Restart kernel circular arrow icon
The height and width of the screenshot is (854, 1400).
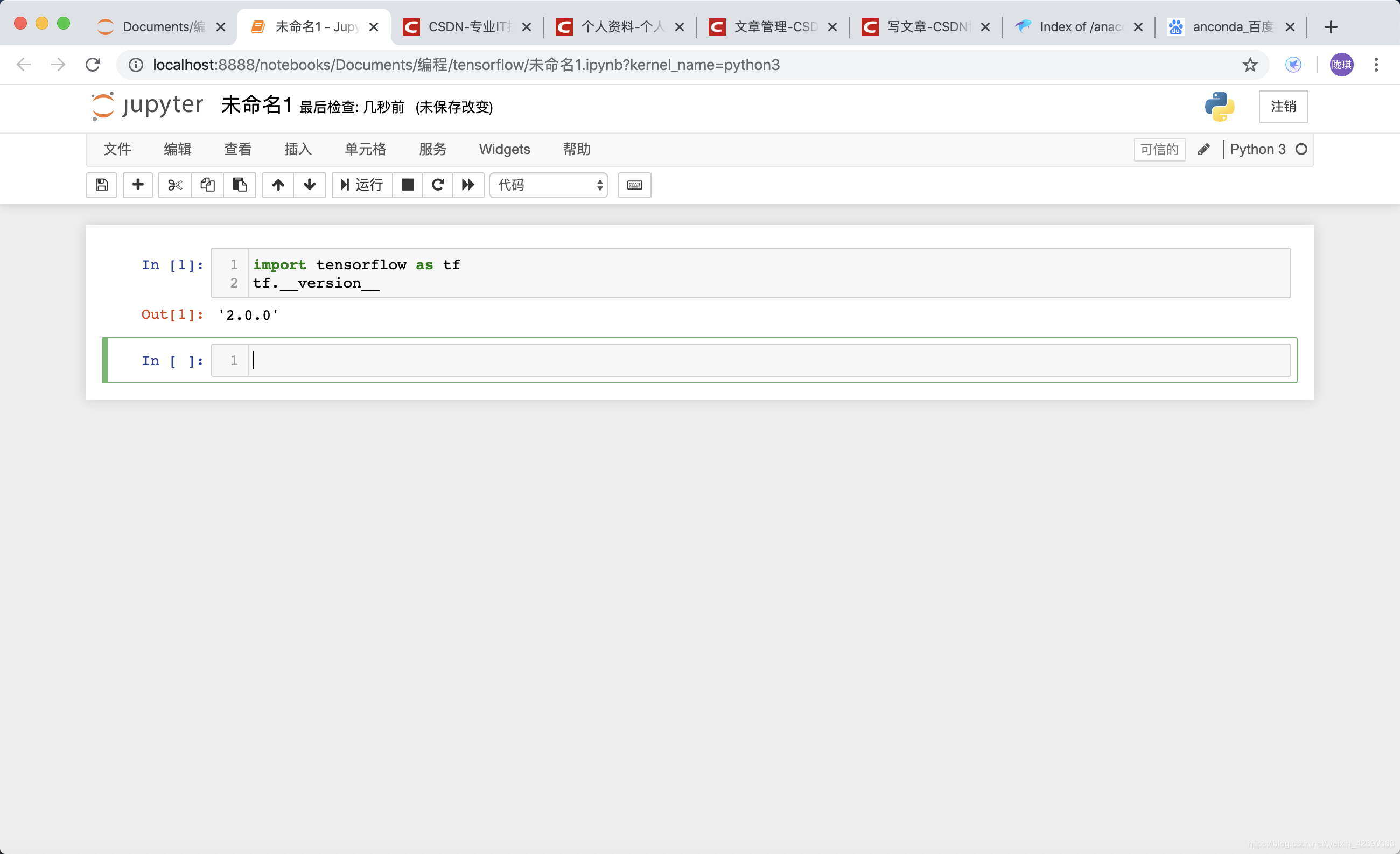pyautogui.click(x=437, y=185)
